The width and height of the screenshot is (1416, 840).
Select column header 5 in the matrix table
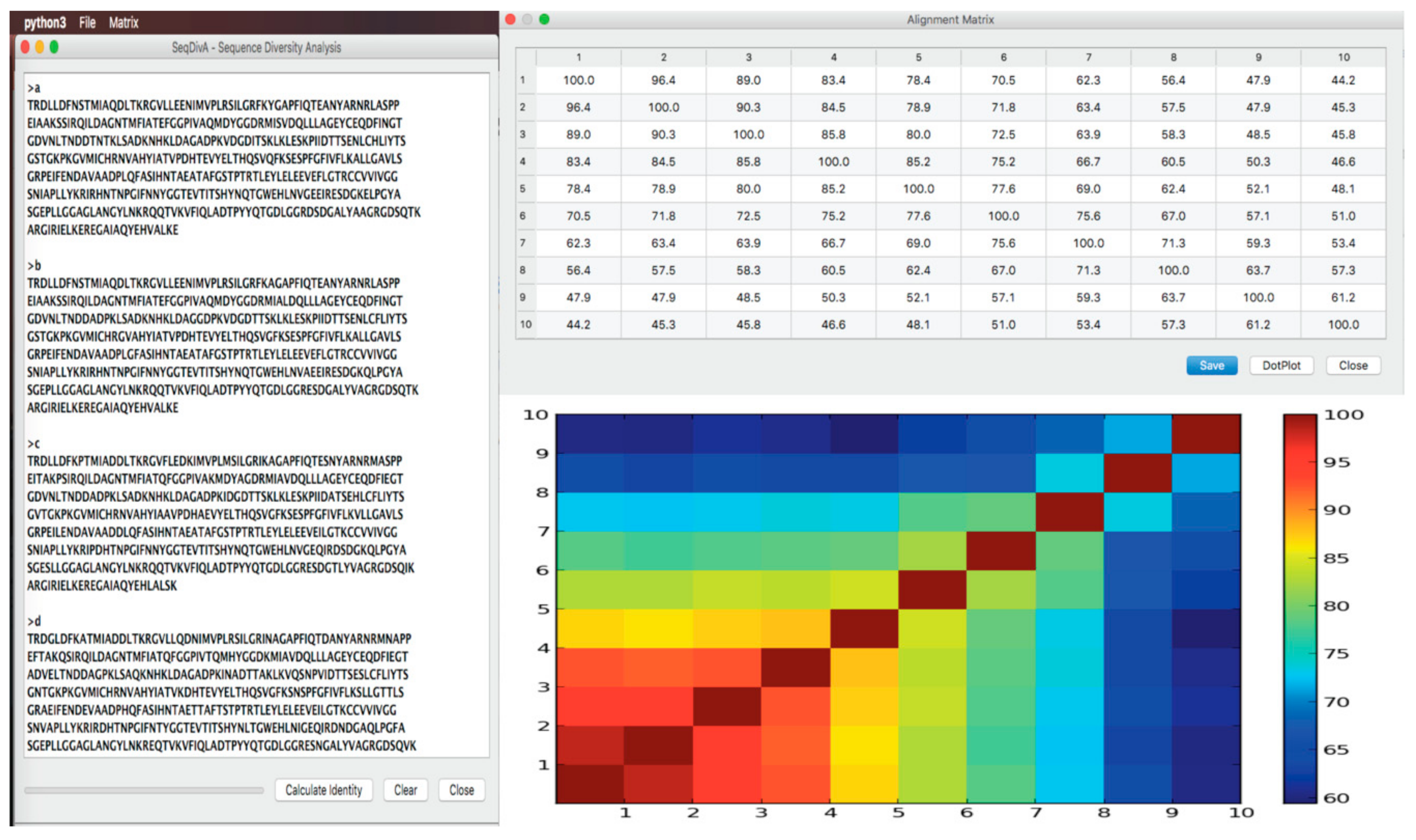click(918, 57)
